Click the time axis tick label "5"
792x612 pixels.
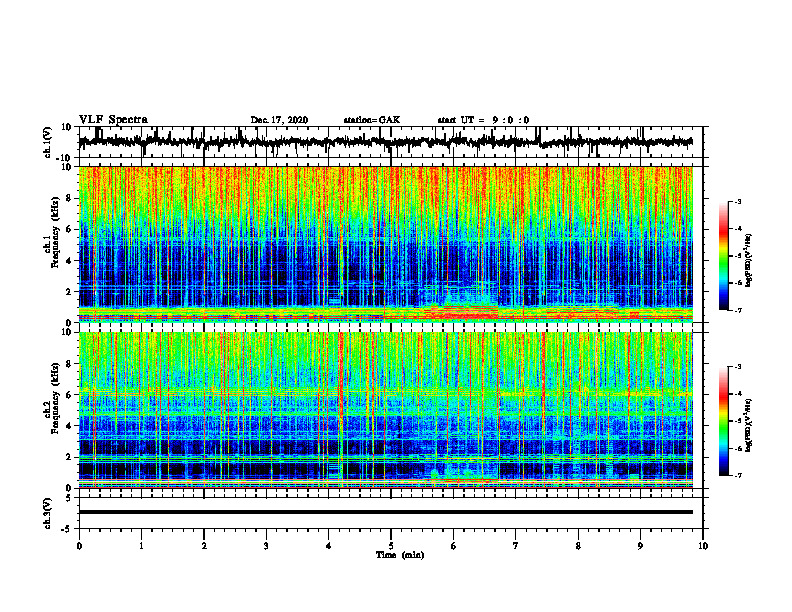click(391, 546)
